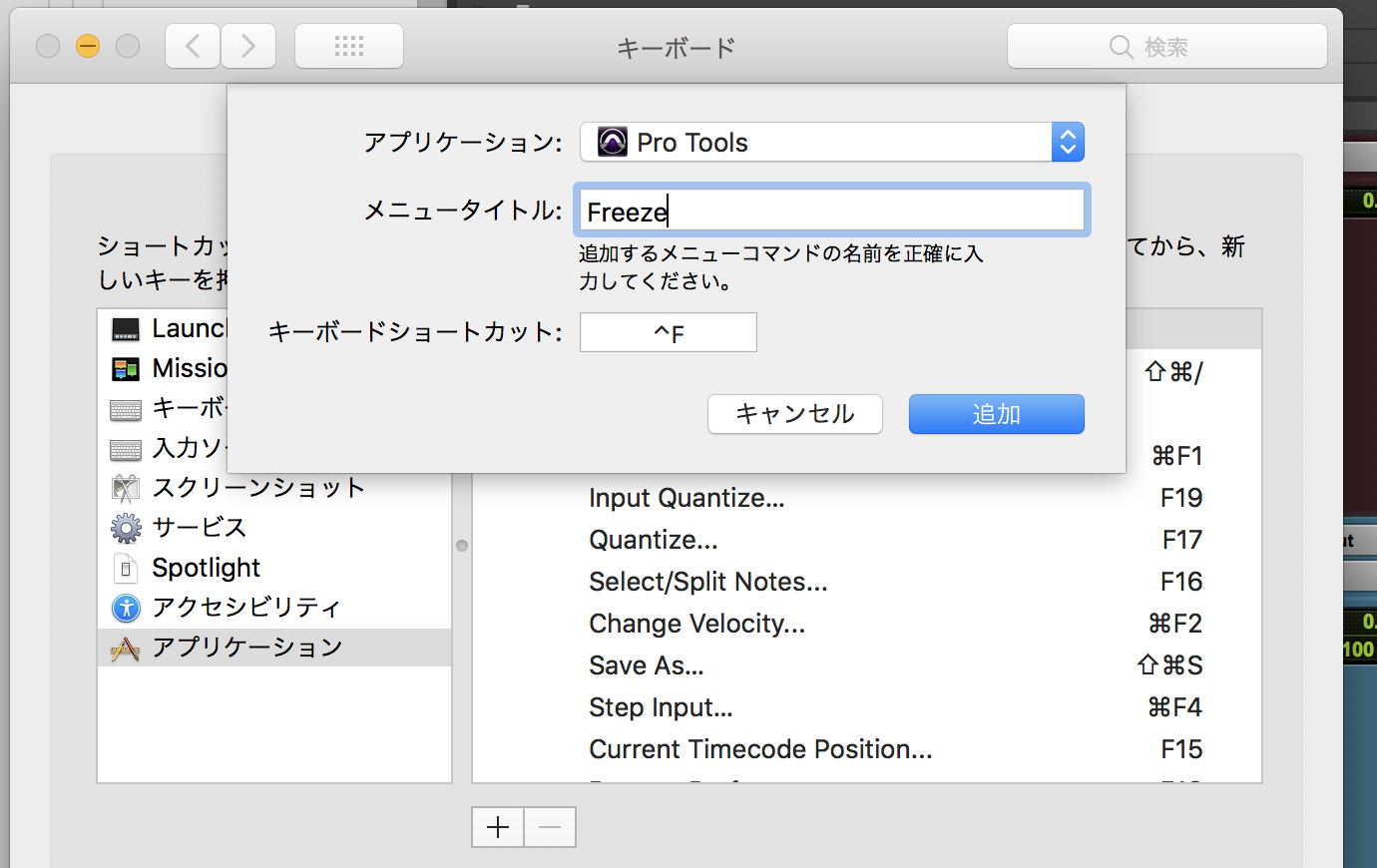Screen dimensions: 1377x868
Task: Click the アクセシビリティ accessibility icon
Action: click(x=126, y=608)
